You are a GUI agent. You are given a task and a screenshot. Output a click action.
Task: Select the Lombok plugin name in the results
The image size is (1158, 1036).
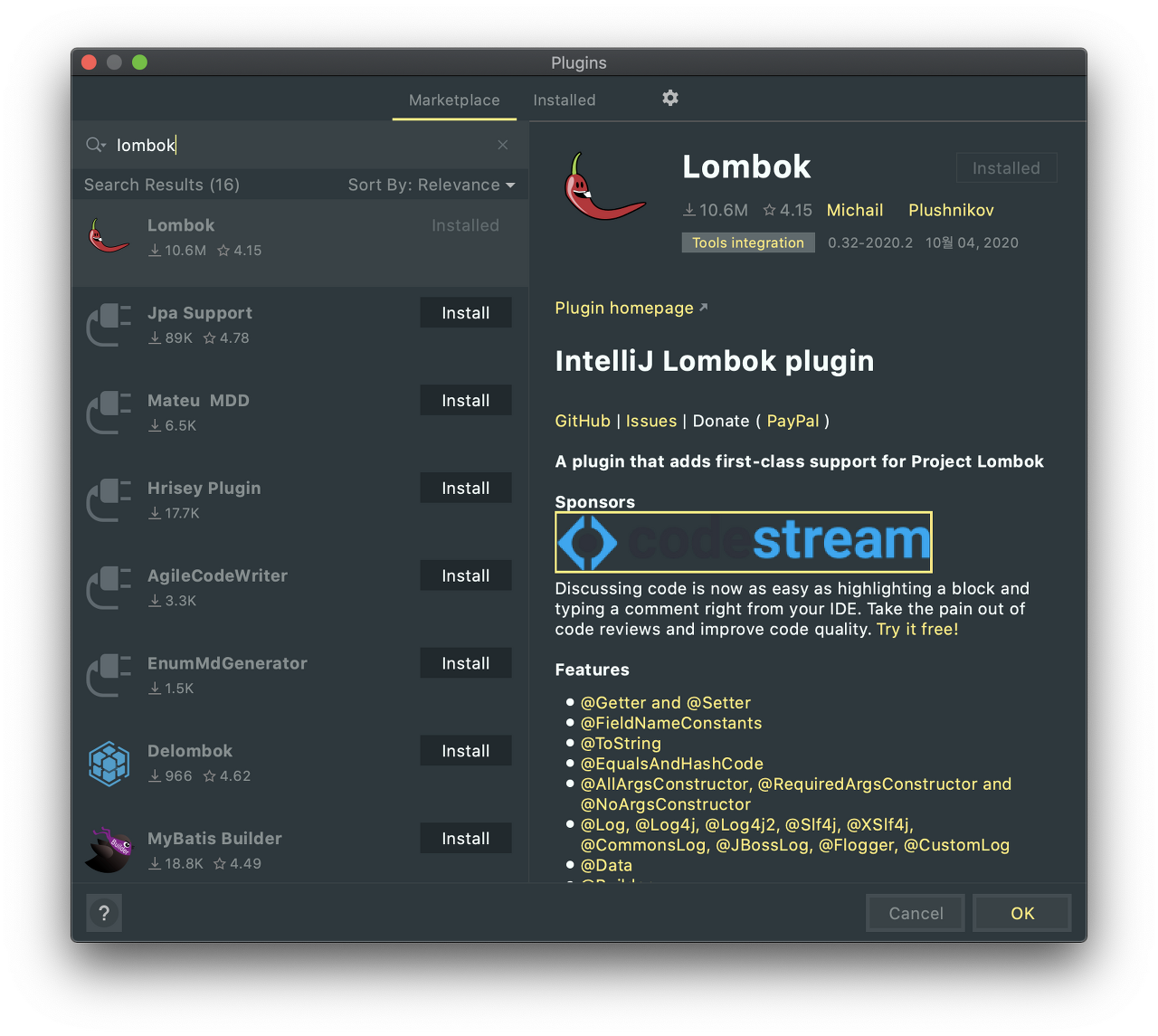(181, 225)
